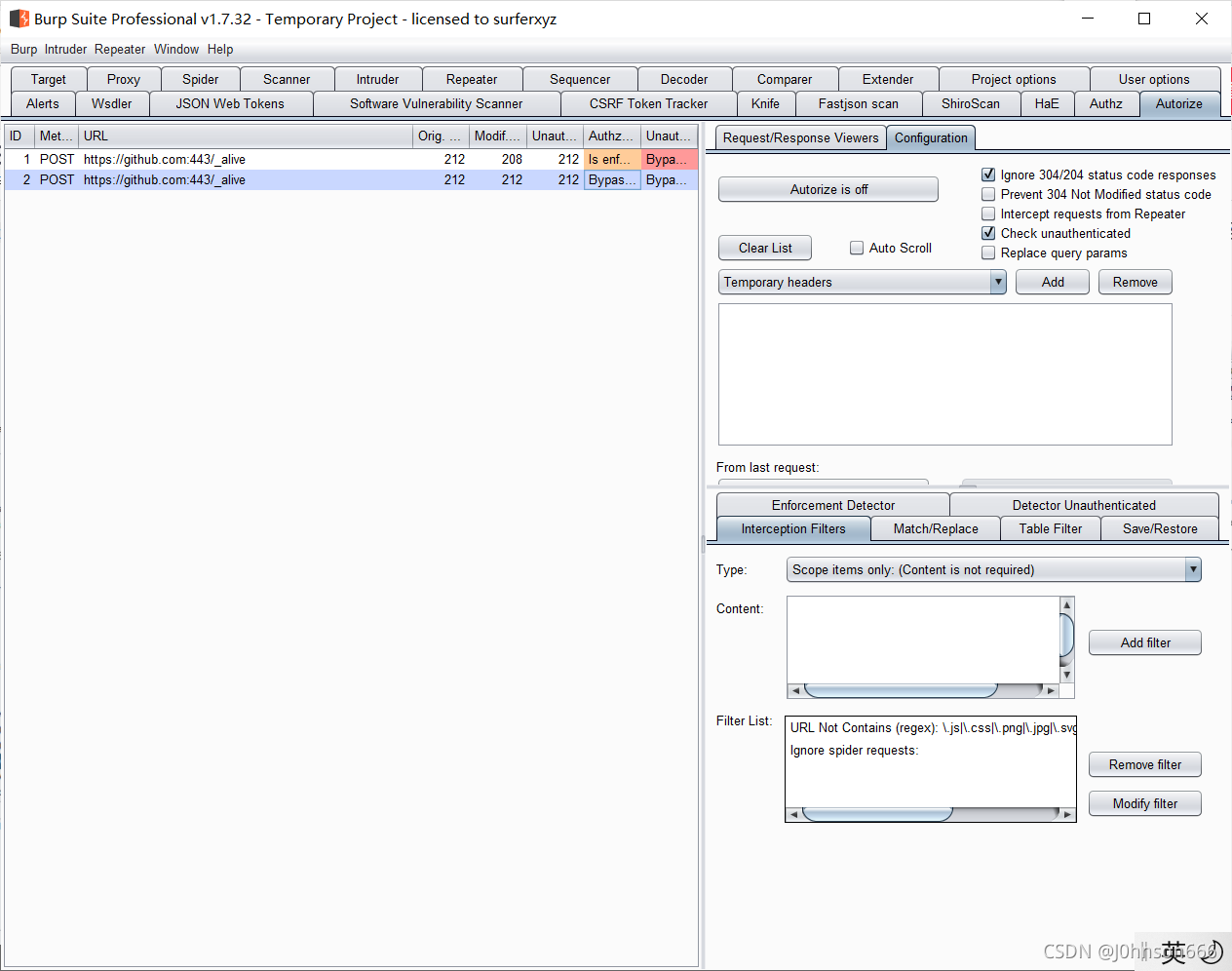Open the Detector Unauthenticated tab
This screenshot has height=971, width=1232.
click(1084, 505)
